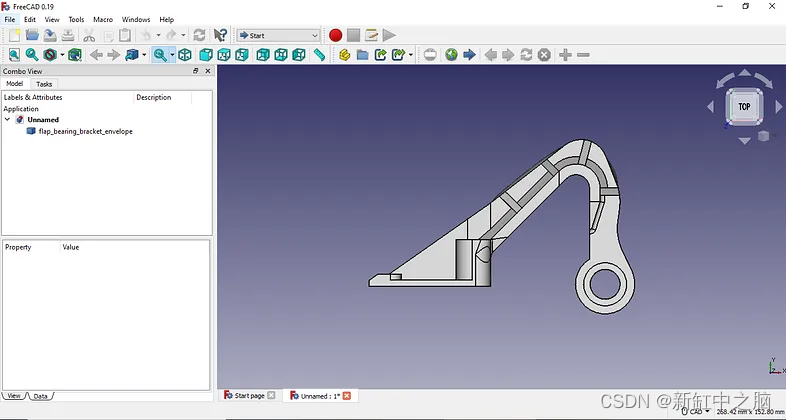
Task: Refresh and recompute the document
Action: (x=200, y=35)
